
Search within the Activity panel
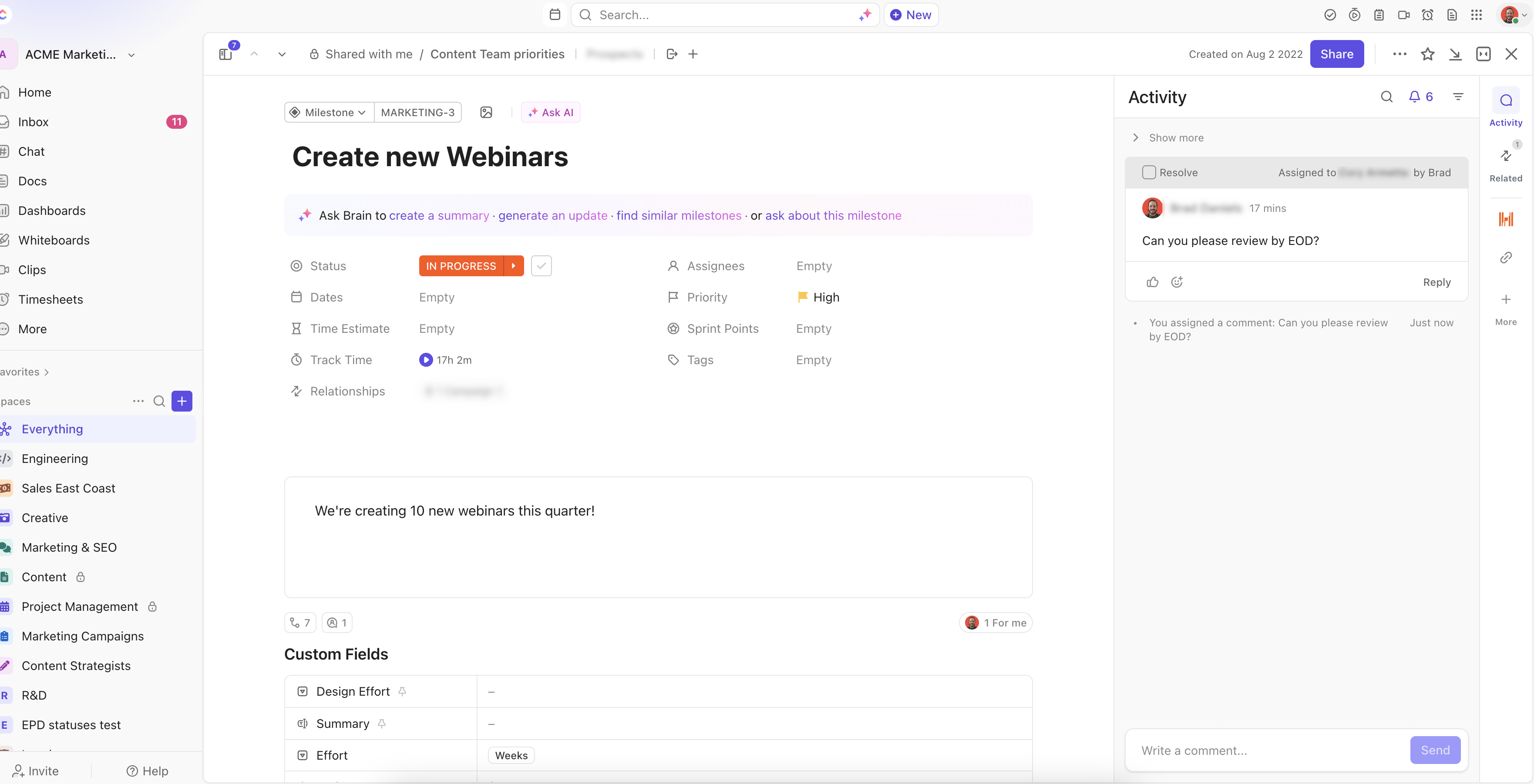[1386, 97]
